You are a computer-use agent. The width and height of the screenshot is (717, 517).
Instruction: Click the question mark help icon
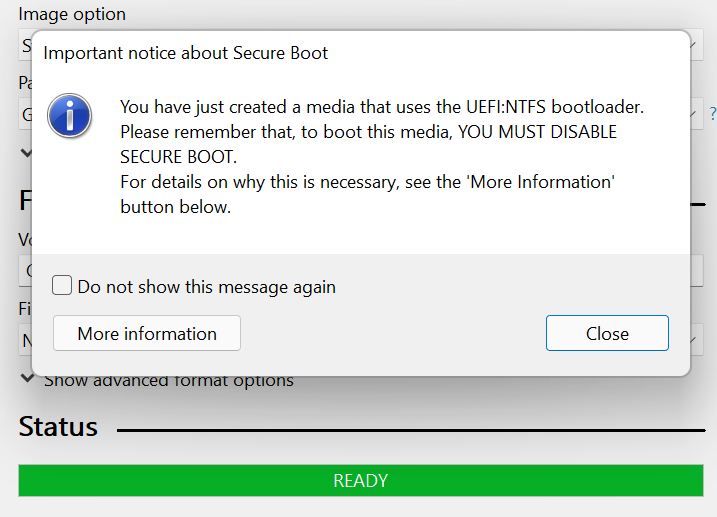(x=712, y=114)
